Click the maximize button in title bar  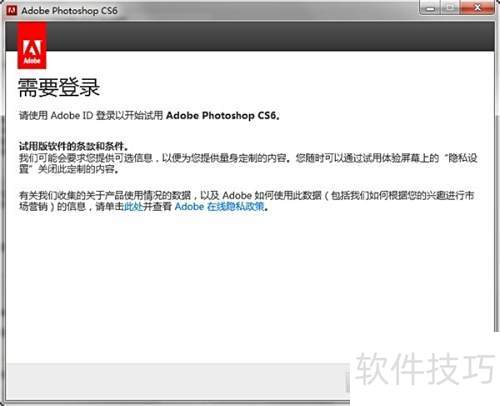[451, 8]
